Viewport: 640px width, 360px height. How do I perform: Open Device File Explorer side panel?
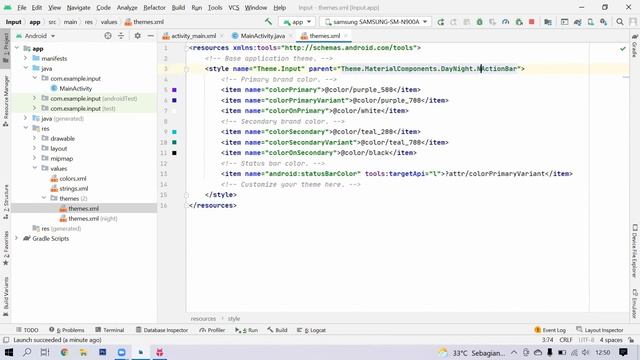click(x=635, y=251)
